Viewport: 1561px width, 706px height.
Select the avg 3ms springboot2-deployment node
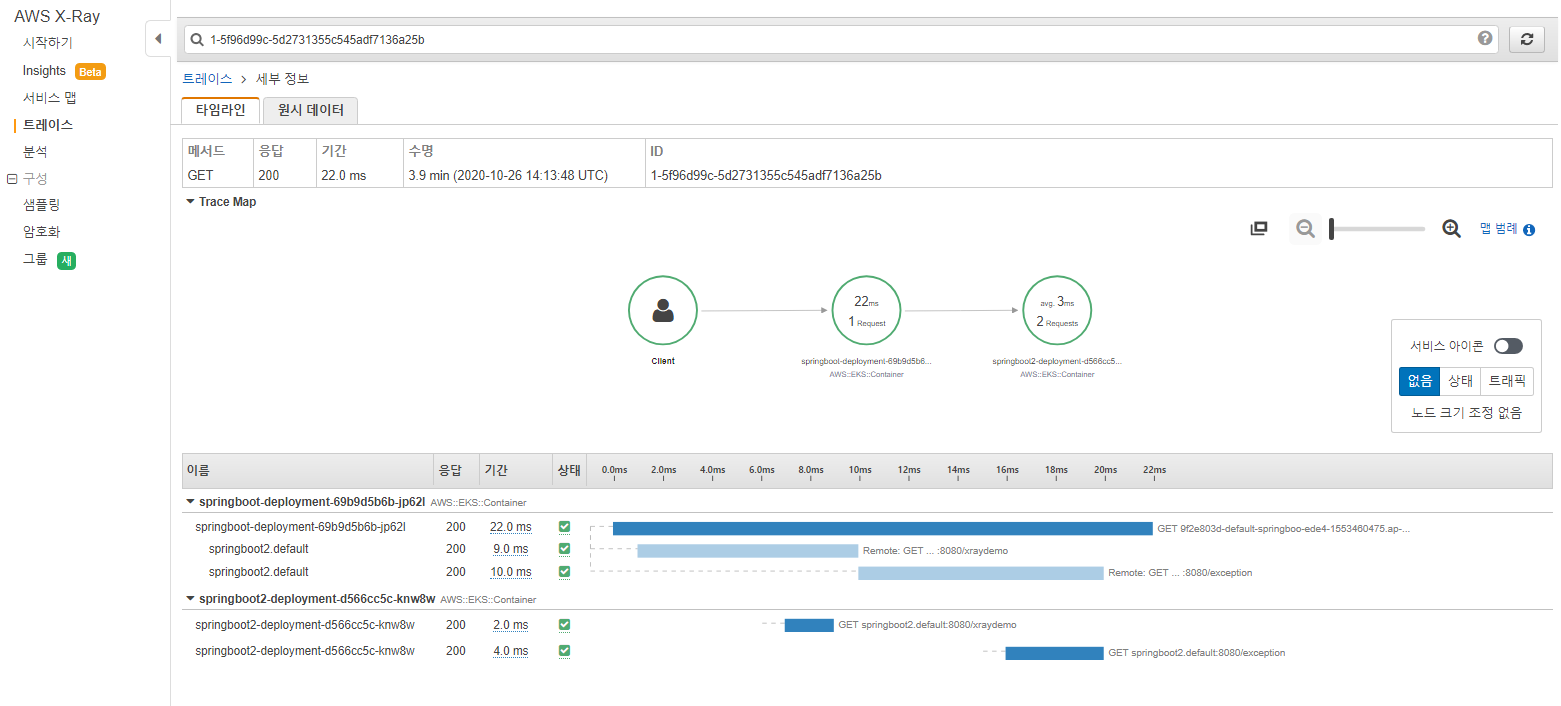(x=1057, y=311)
